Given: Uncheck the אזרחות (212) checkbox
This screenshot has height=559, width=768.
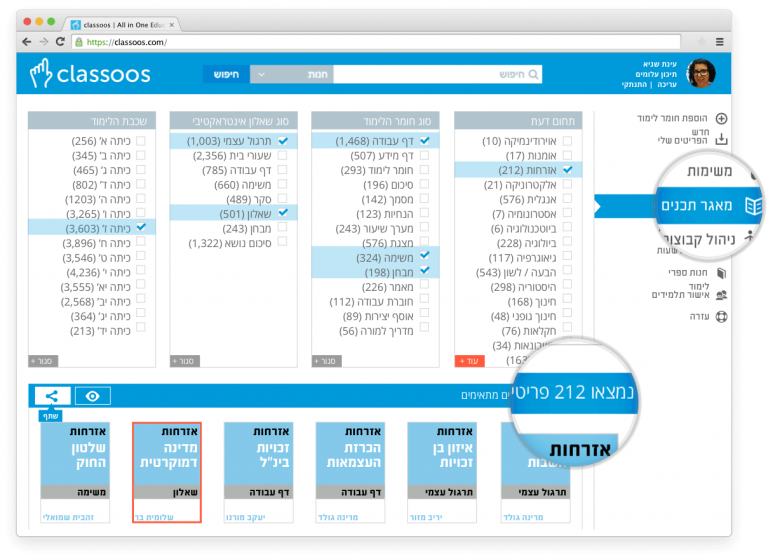Looking at the screenshot, I should (567, 171).
